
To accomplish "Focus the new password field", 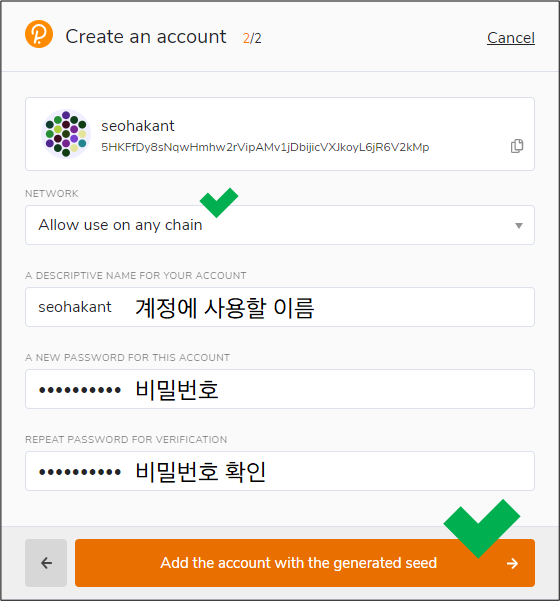I will [280, 389].
